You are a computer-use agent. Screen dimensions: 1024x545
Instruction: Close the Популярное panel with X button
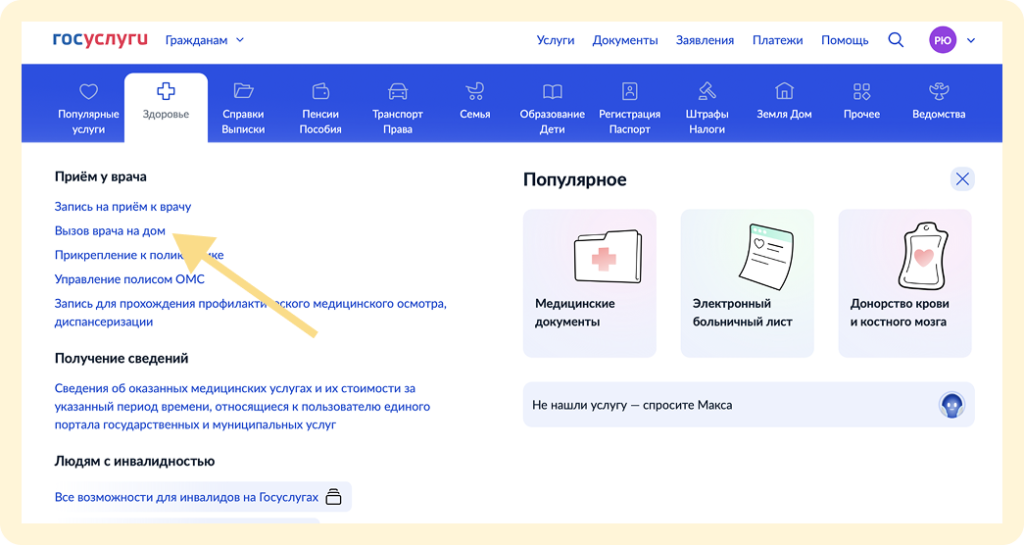pos(962,179)
